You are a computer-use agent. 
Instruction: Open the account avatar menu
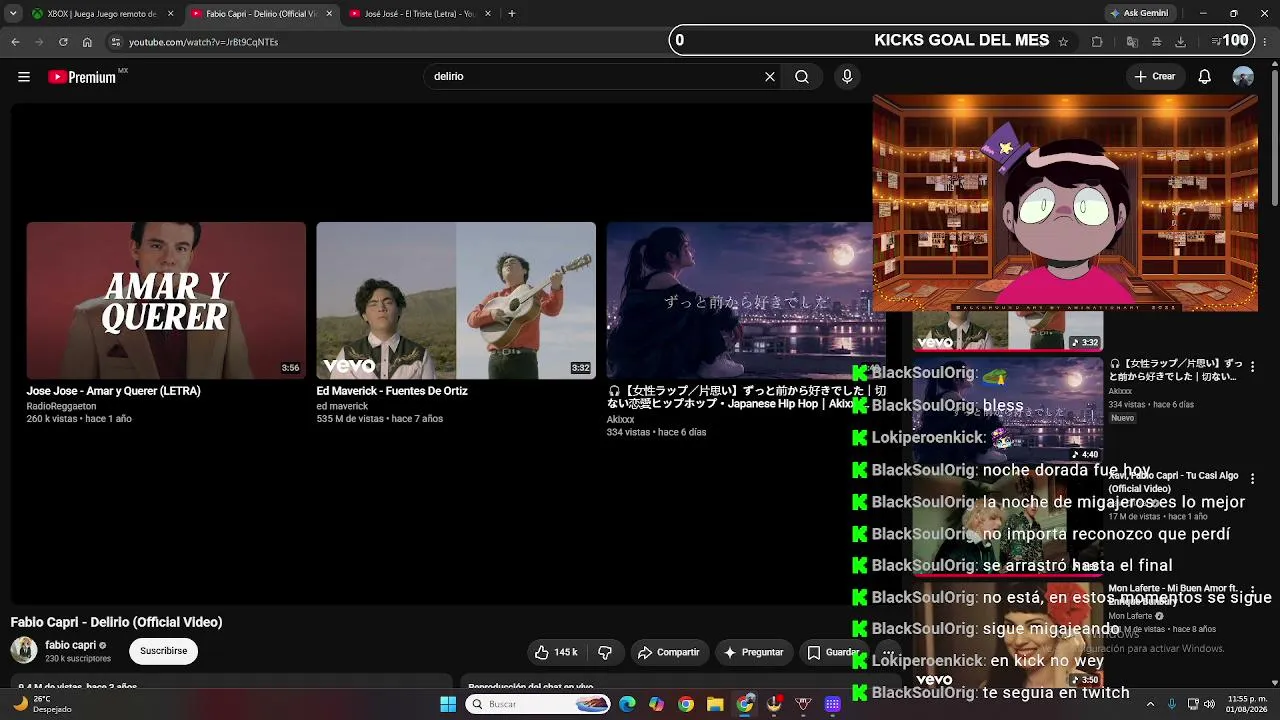[x=1243, y=77]
